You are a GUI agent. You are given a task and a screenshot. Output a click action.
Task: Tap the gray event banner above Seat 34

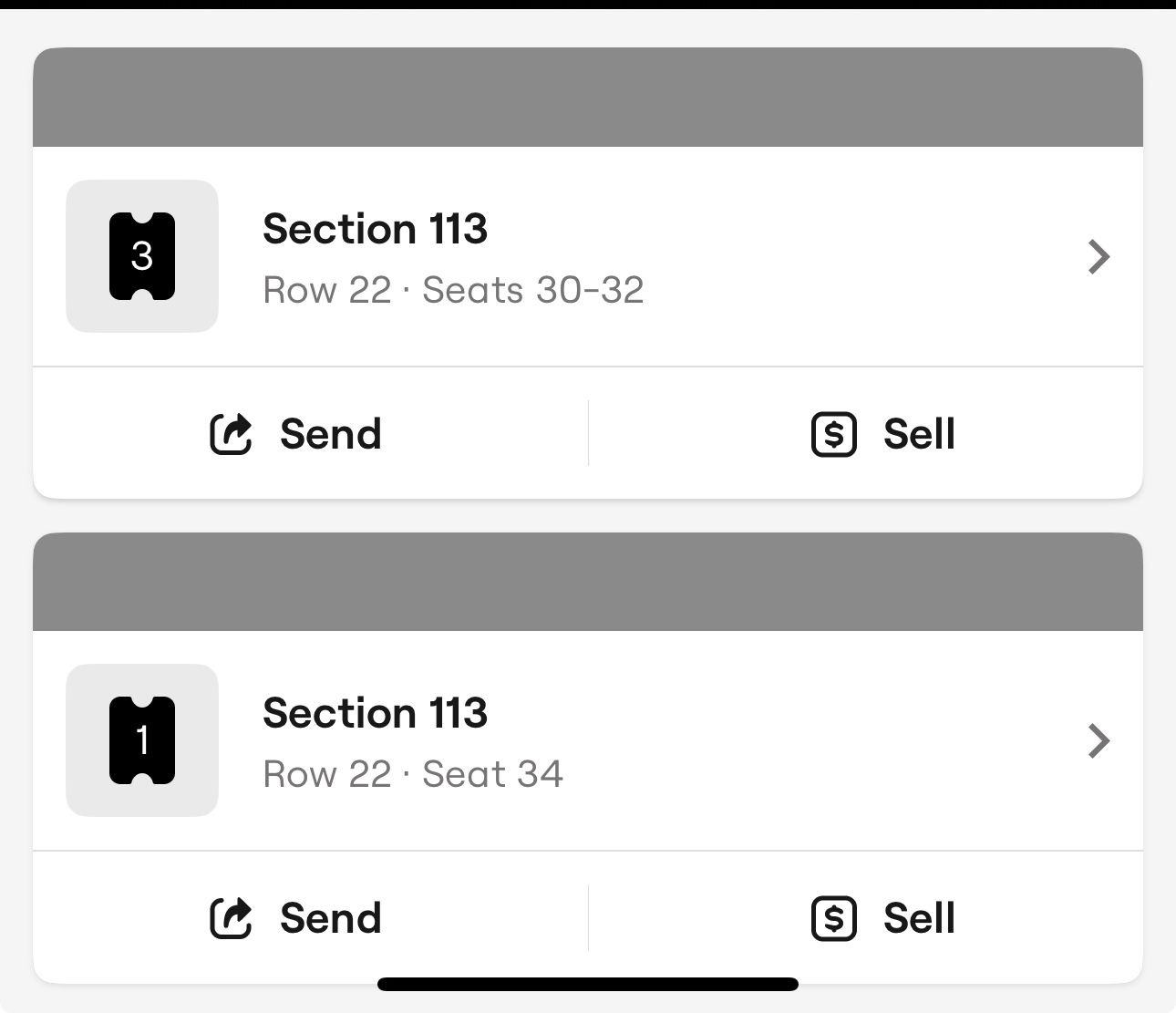click(x=588, y=582)
